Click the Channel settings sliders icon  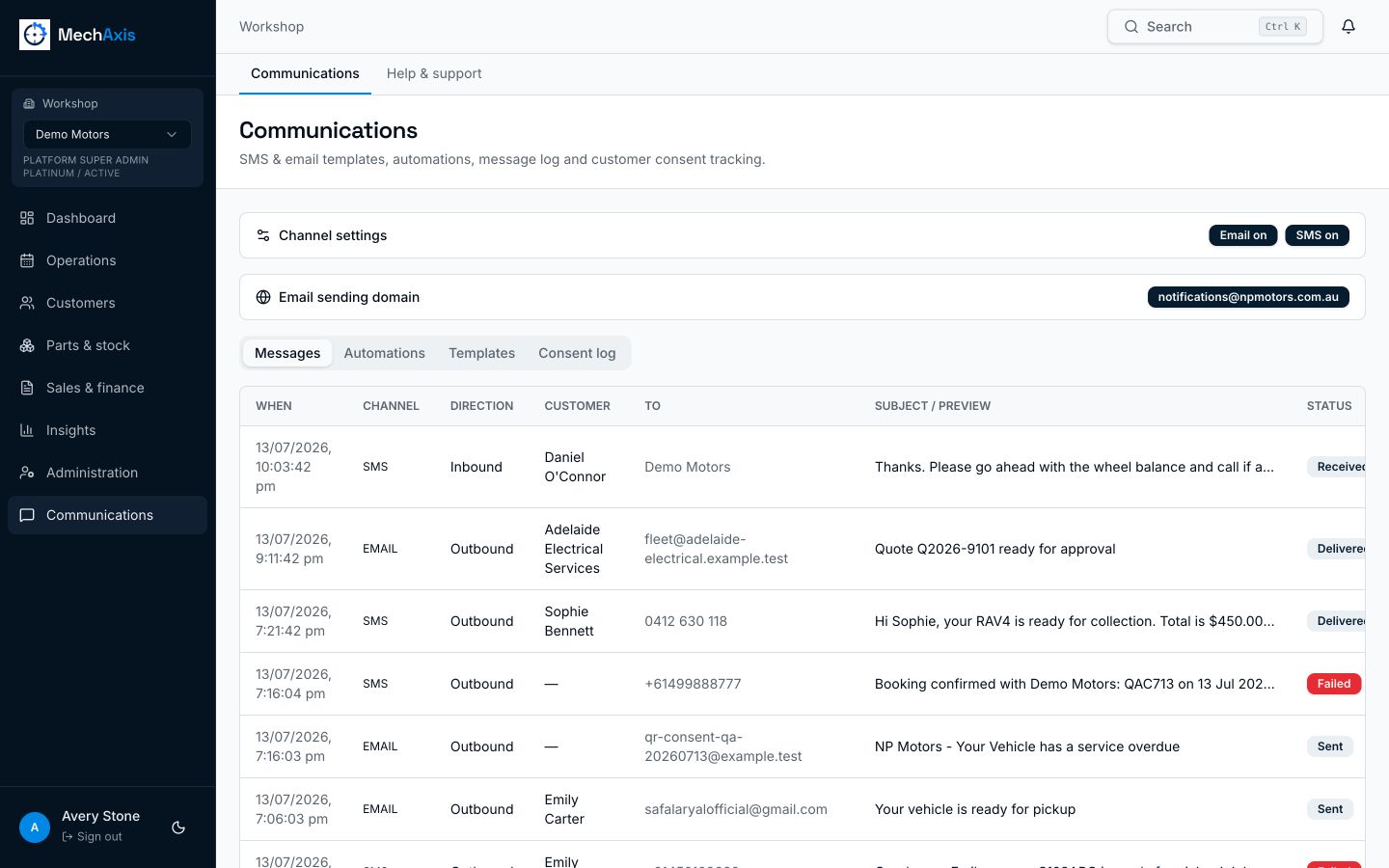263,235
